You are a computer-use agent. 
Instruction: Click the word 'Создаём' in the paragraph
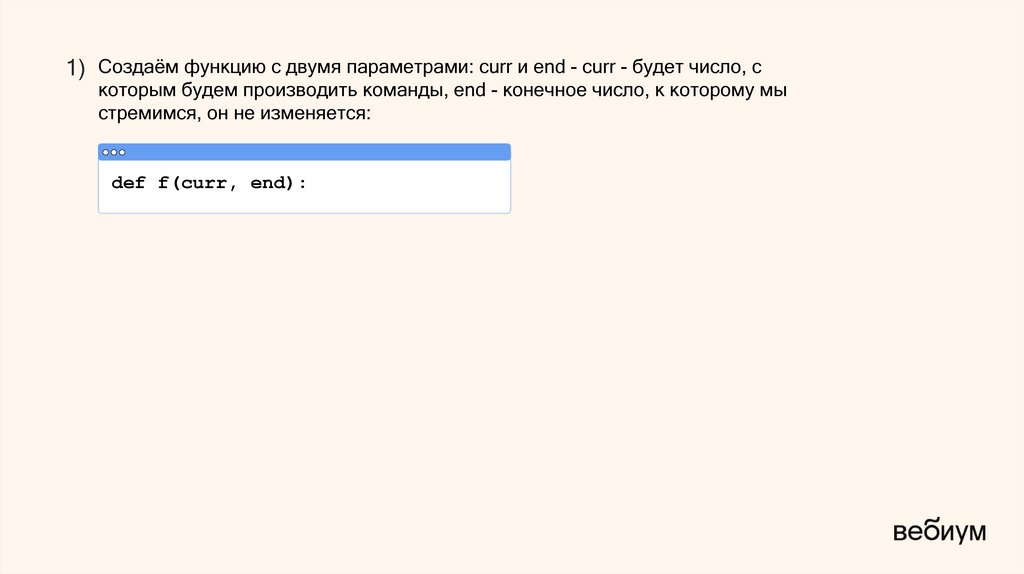(x=137, y=68)
